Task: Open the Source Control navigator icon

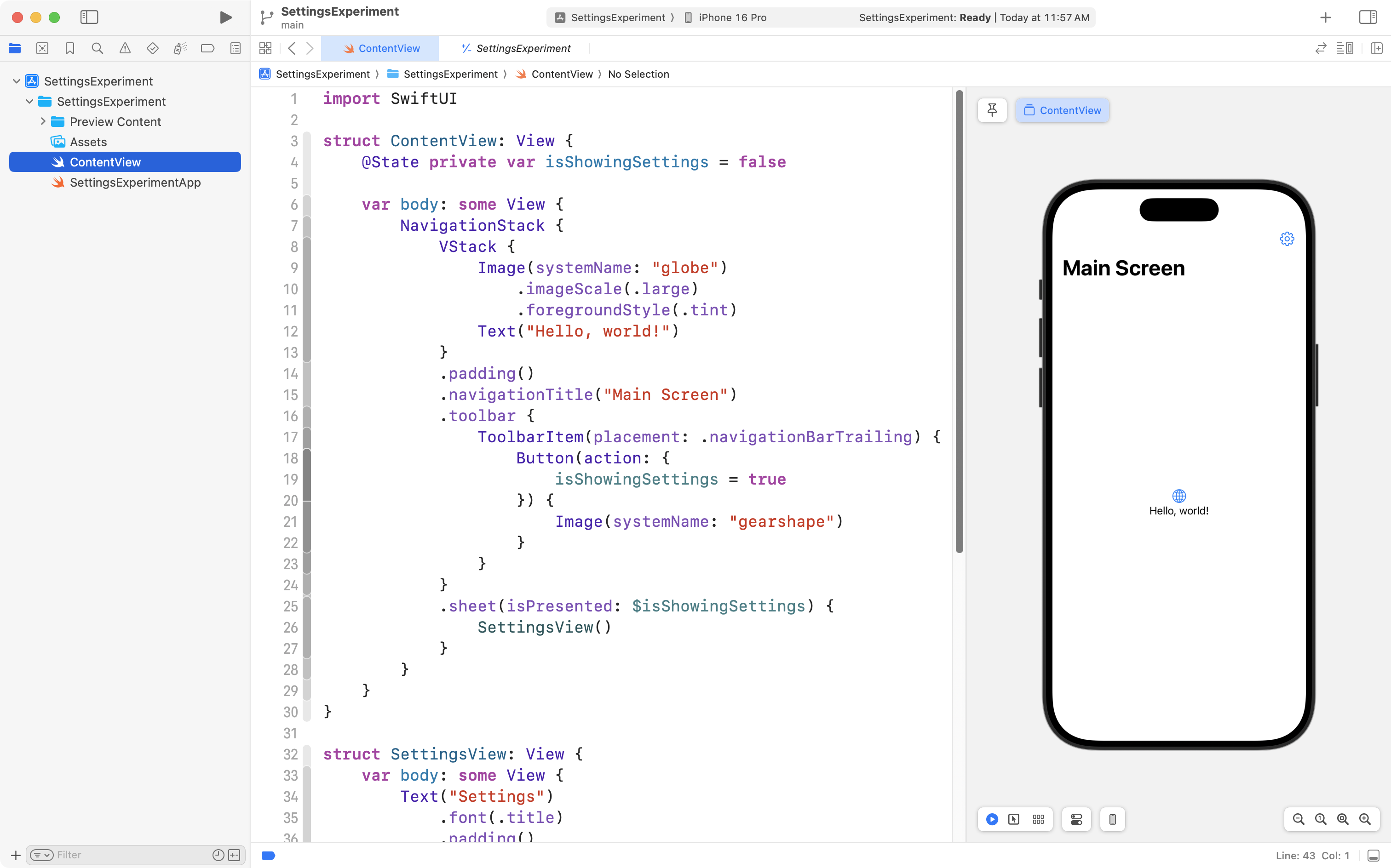Action: click(42, 48)
